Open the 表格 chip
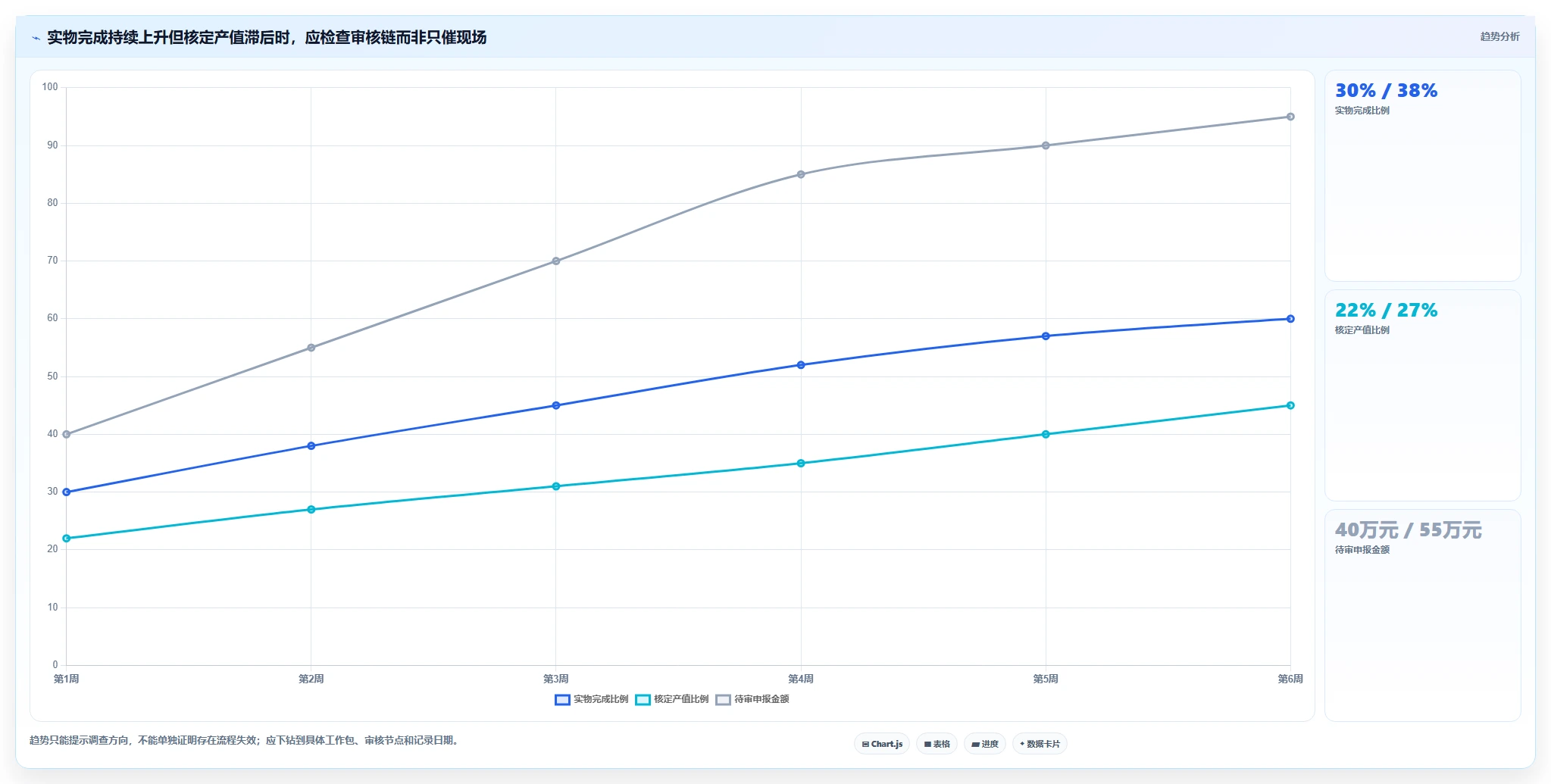This screenshot has height=784, width=1551. [x=937, y=744]
